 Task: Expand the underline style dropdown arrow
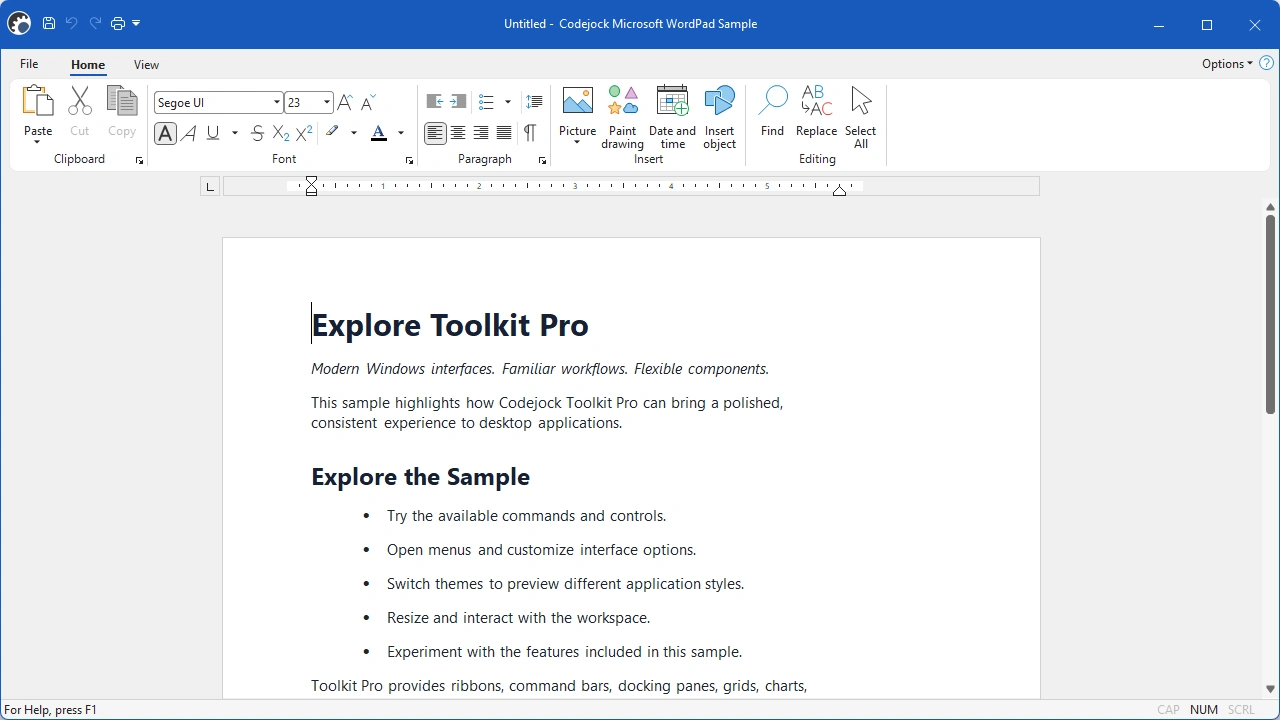[x=235, y=133]
